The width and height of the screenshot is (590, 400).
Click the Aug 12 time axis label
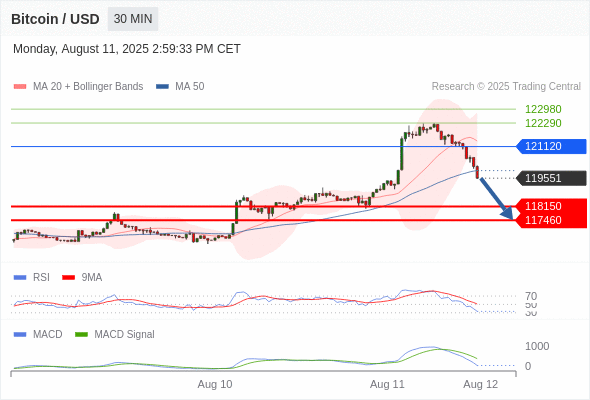[x=481, y=384]
